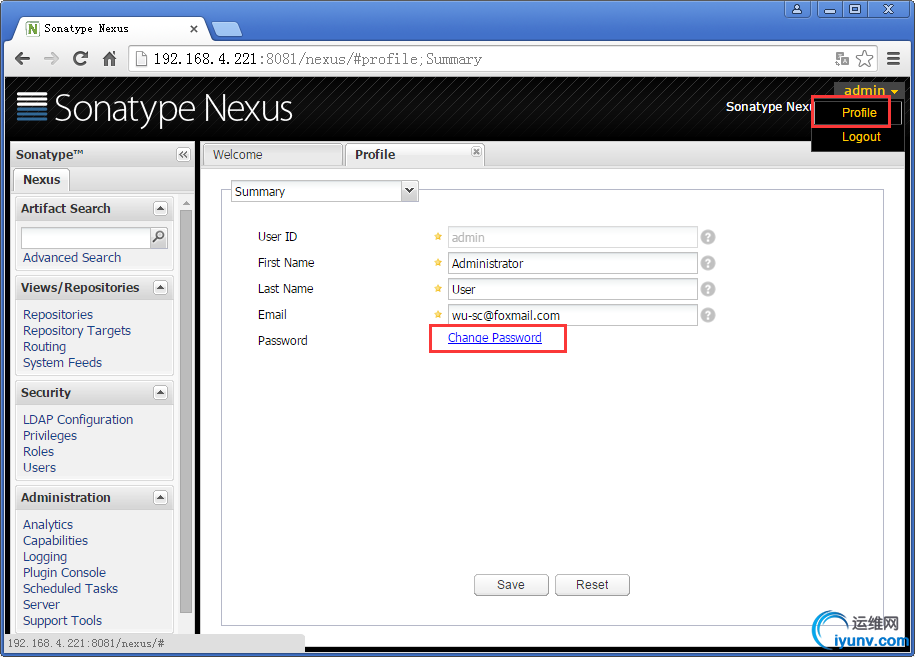Click the Last Name field

tap(572, 289)
